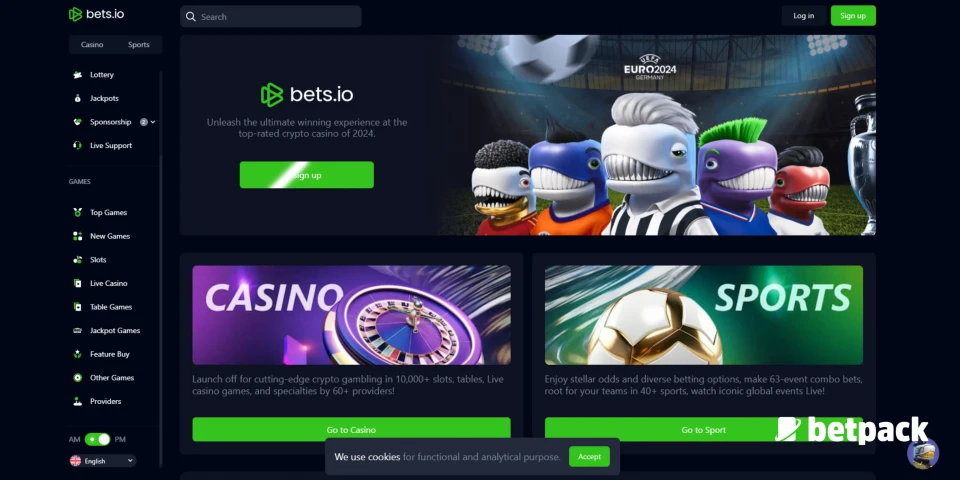Open the English language dropdown
This screenshot has height=480, width=960.
[x=102, y=461]
